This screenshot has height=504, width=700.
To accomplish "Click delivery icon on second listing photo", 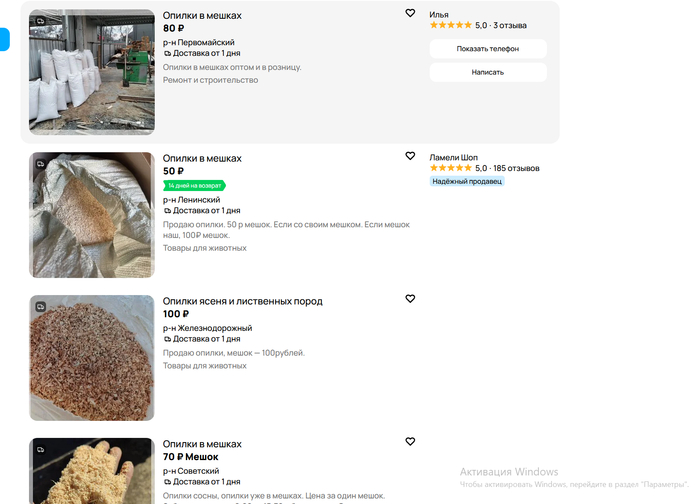I will click(39, 162).
